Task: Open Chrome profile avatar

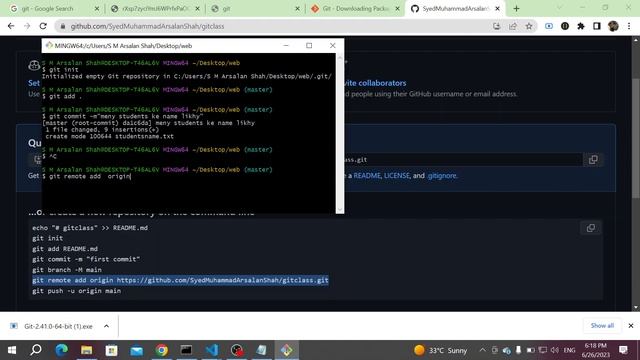Action: [613, 26]
